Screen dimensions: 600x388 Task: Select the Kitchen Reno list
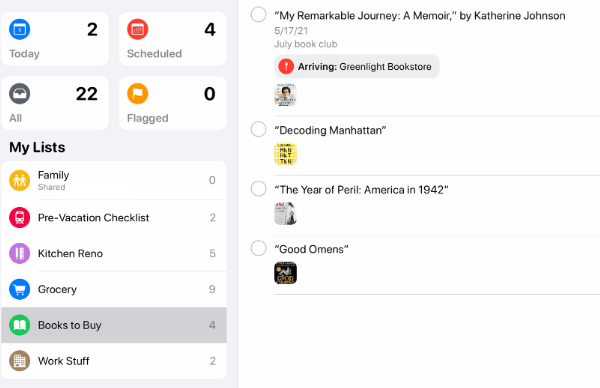coord(114,253)
